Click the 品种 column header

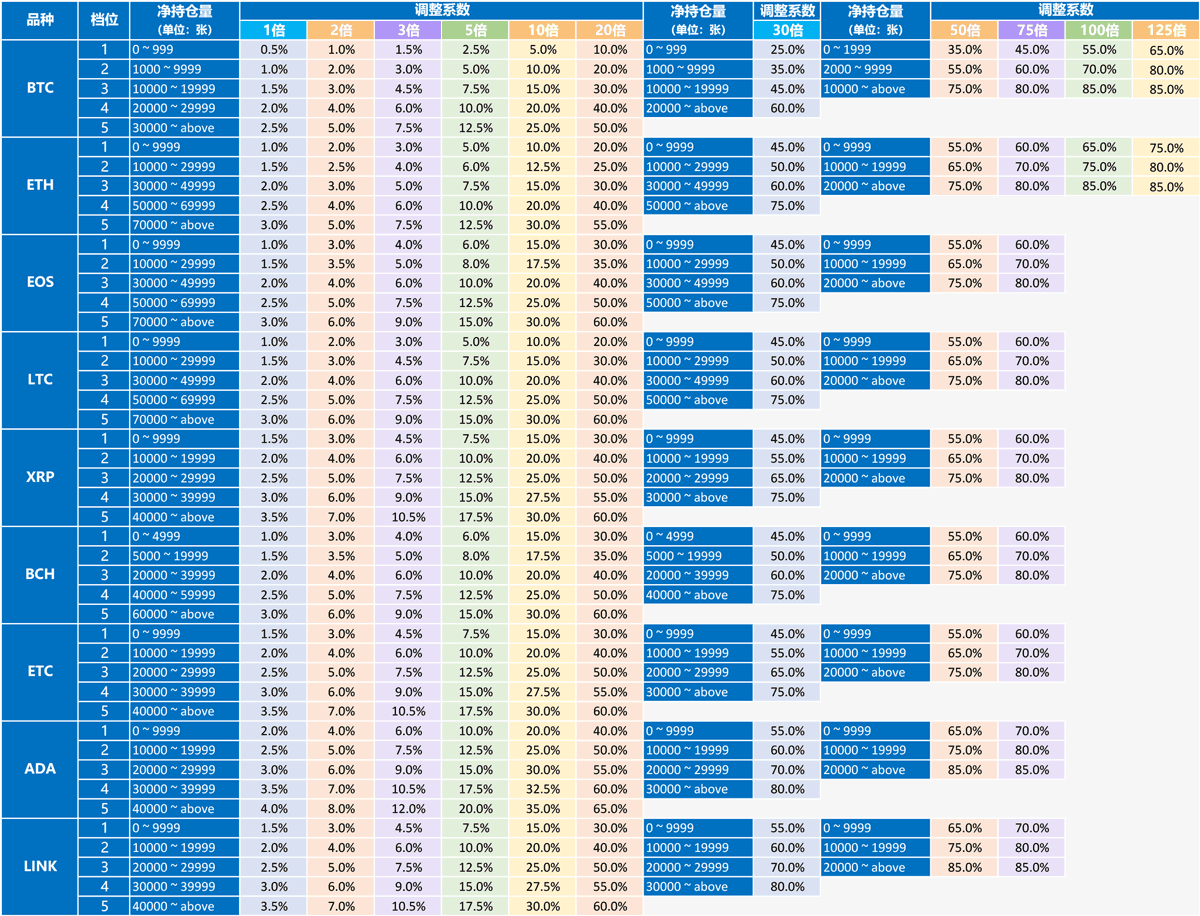(x=40, y=20)
